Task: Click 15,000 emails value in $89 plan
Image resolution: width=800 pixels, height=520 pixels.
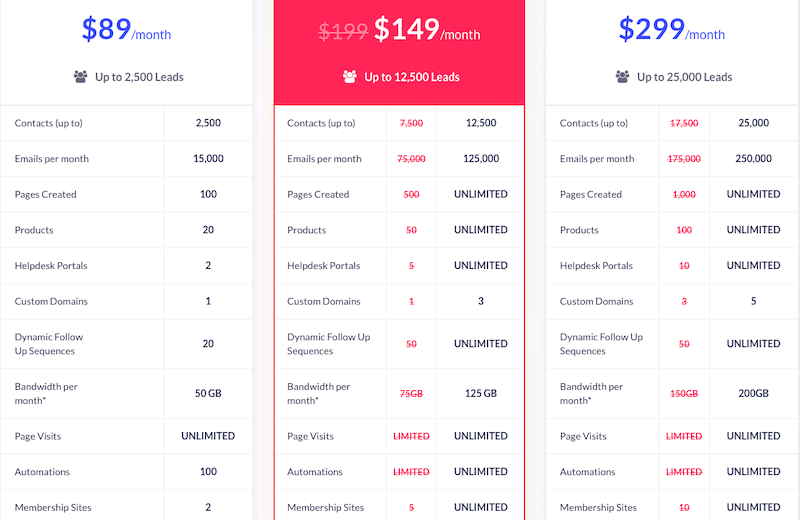Action: (208, 159)
